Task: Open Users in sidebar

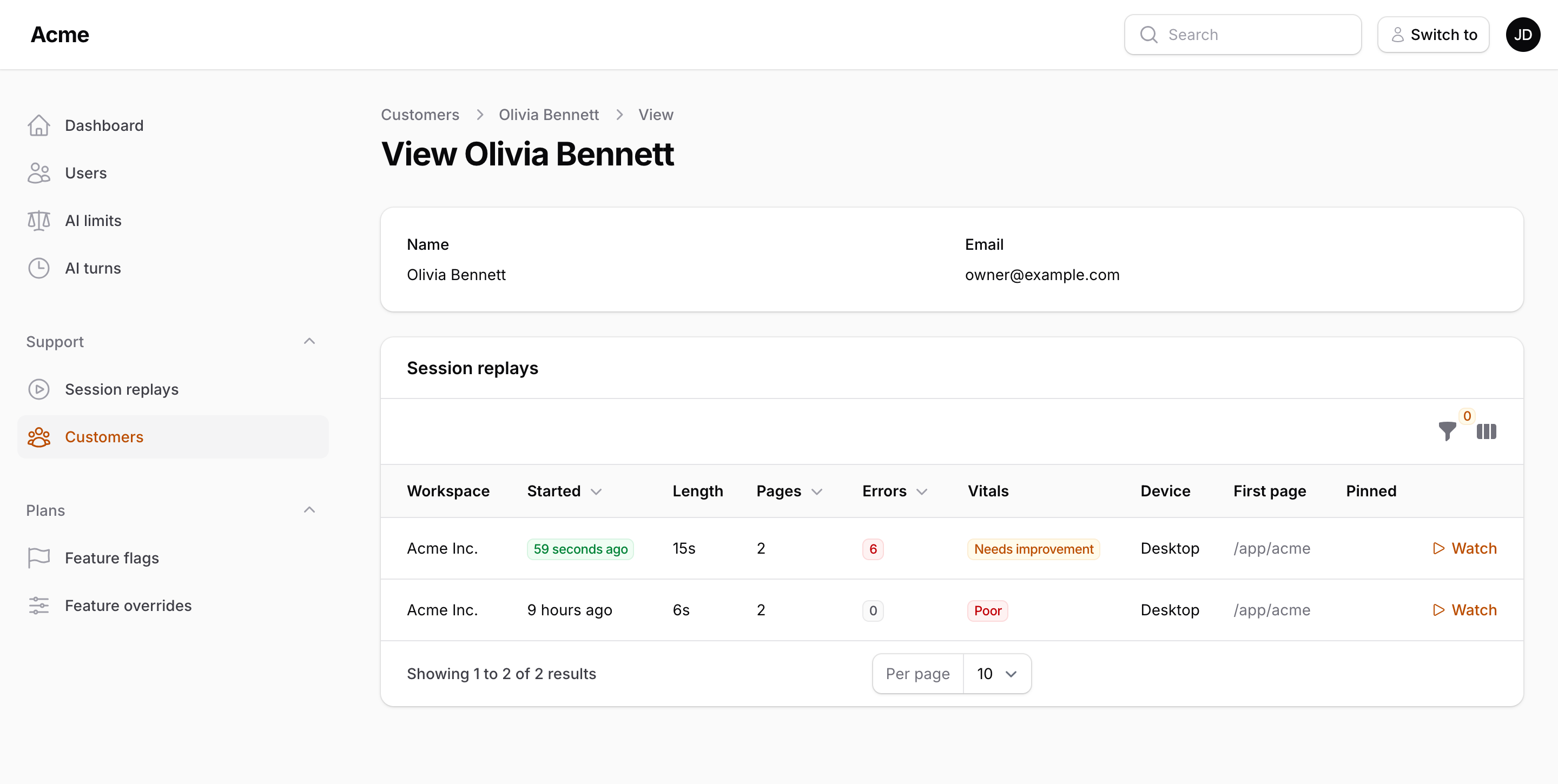Action: tap(173, 174)
